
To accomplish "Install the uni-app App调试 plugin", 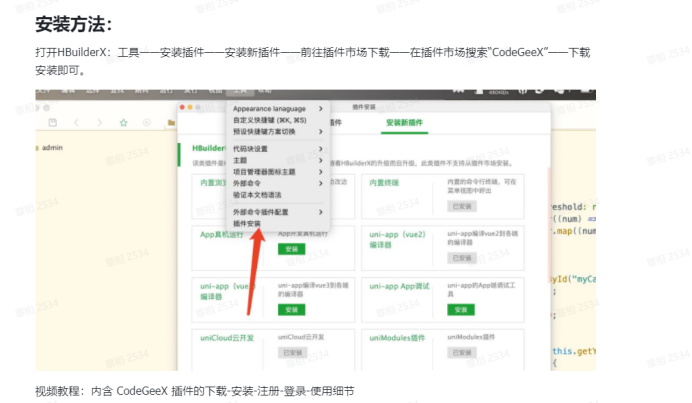I will point(461,309).
